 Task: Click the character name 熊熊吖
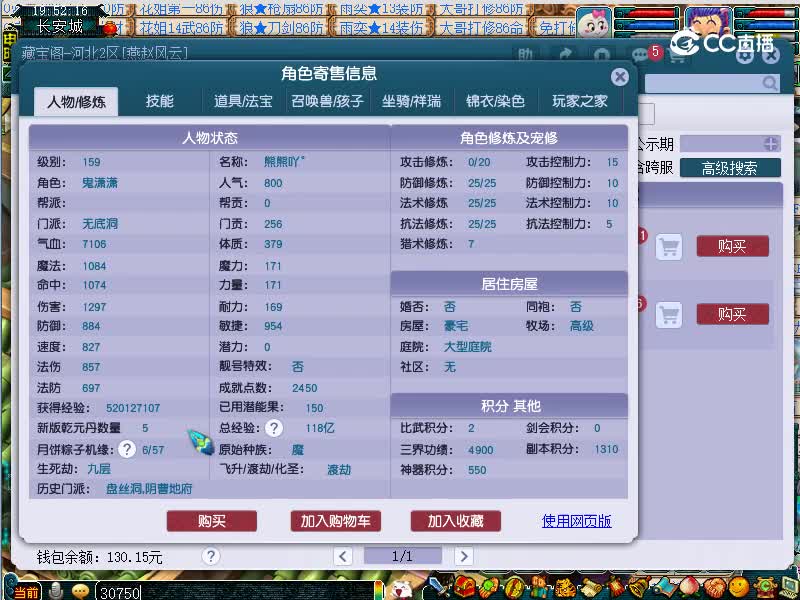tap(284, 162)
